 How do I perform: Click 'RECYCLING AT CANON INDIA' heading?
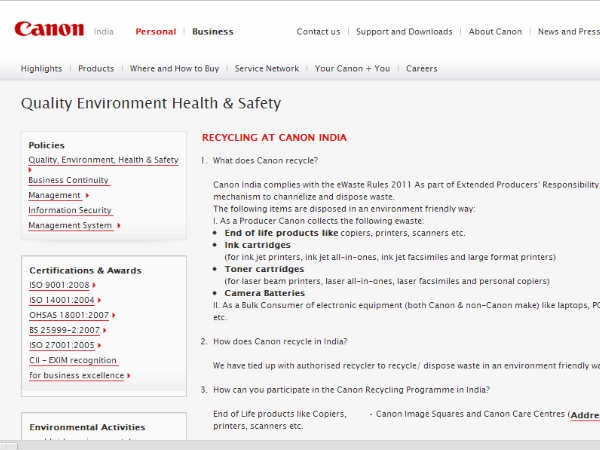[x=274, y=138]
